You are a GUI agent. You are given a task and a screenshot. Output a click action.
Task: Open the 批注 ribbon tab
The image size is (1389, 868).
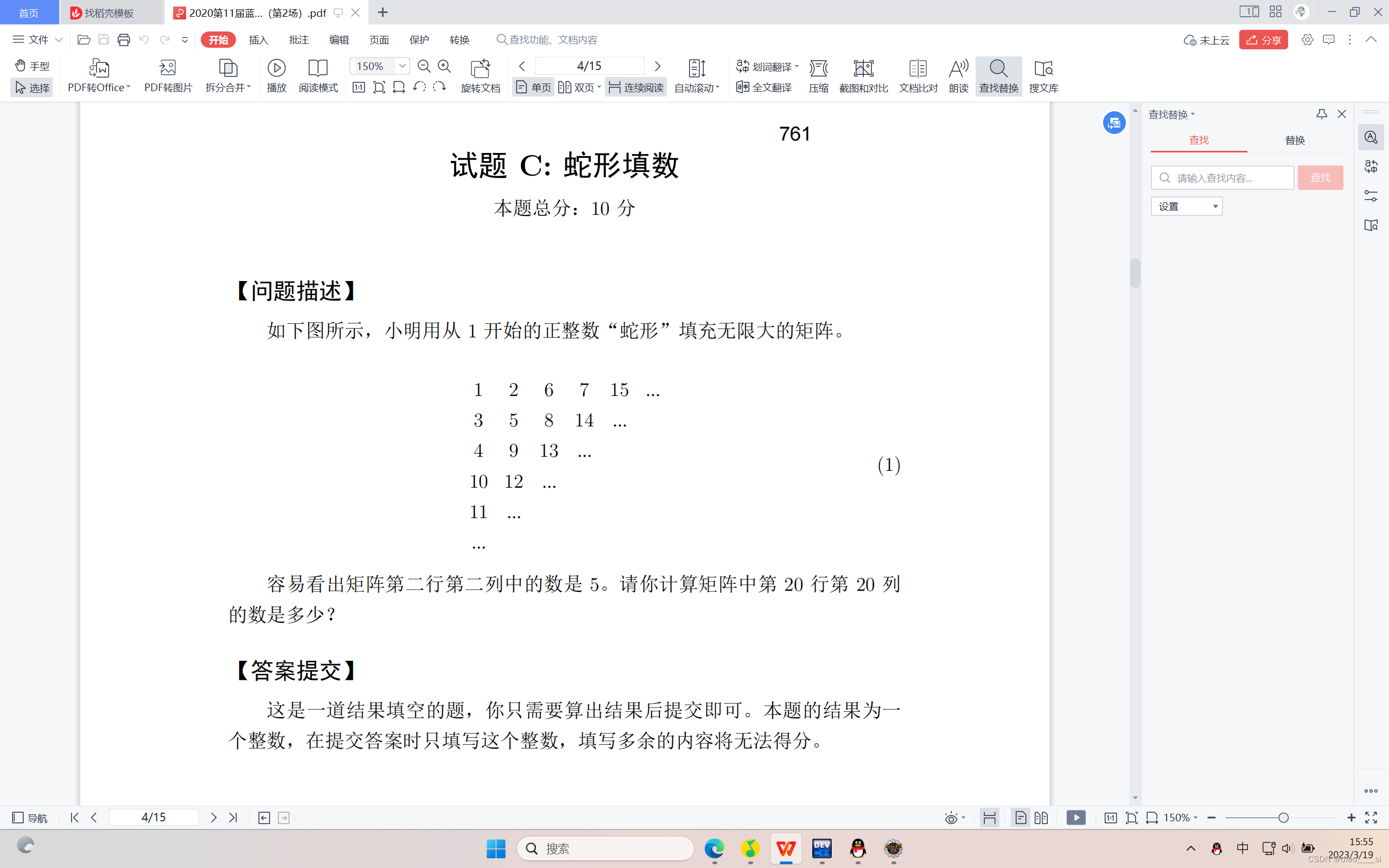(x=298, y=40)
